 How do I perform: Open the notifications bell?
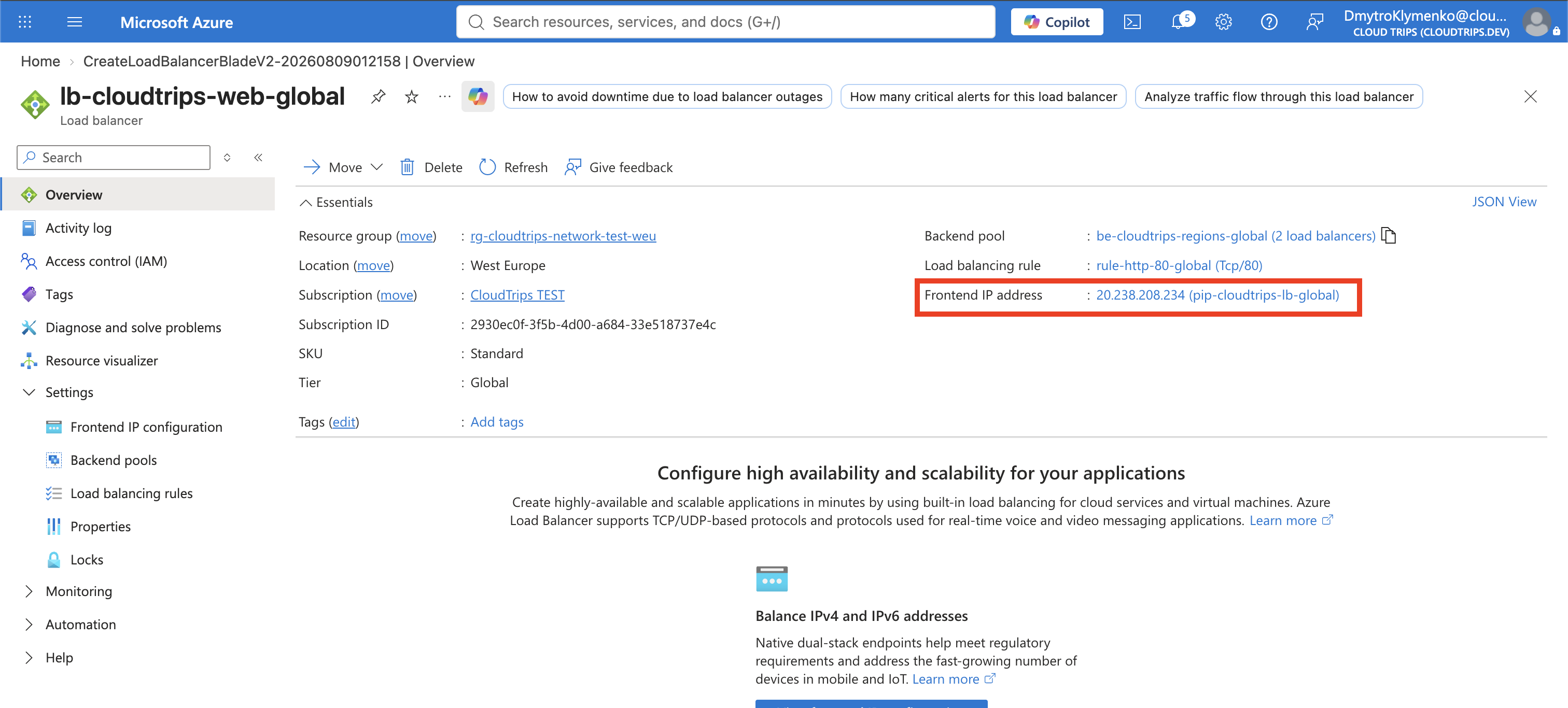(1180, 22)
